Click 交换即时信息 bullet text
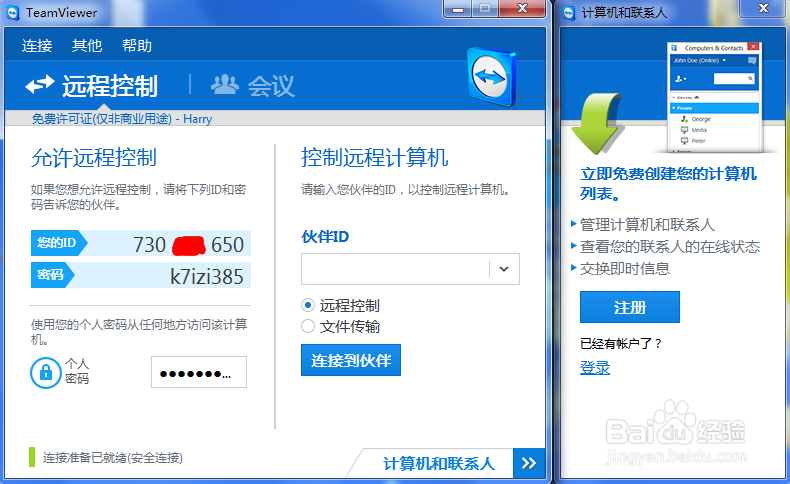 tap(625, 268)
